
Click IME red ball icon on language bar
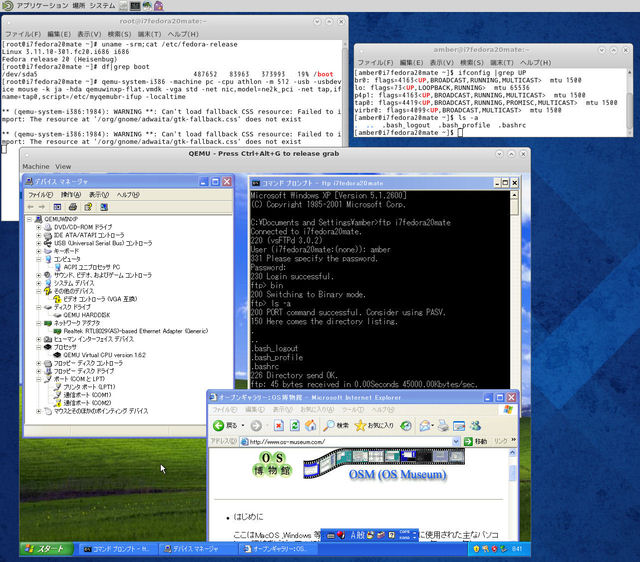coord(341,535)
